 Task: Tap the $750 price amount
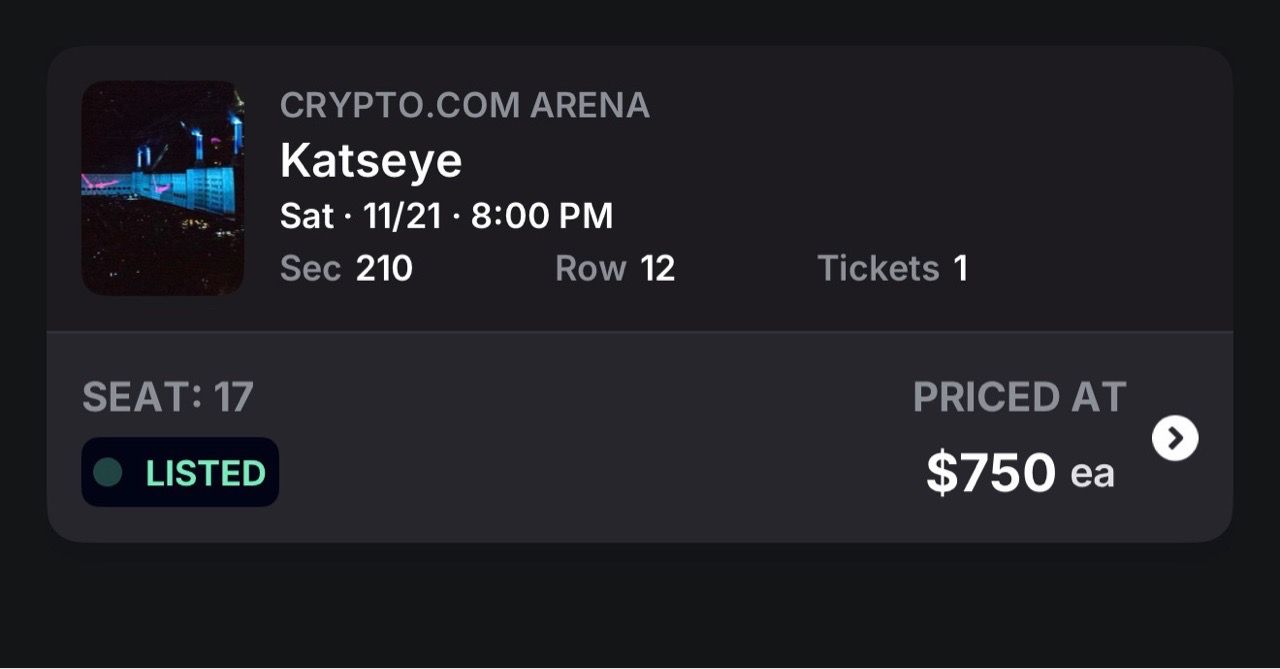click(x=991, y=472)
